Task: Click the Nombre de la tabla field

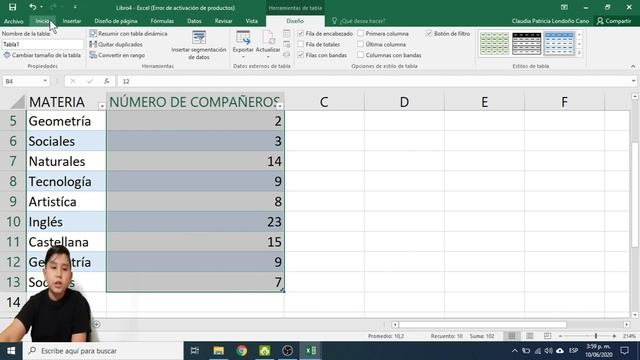Action: tap(42, 44)
